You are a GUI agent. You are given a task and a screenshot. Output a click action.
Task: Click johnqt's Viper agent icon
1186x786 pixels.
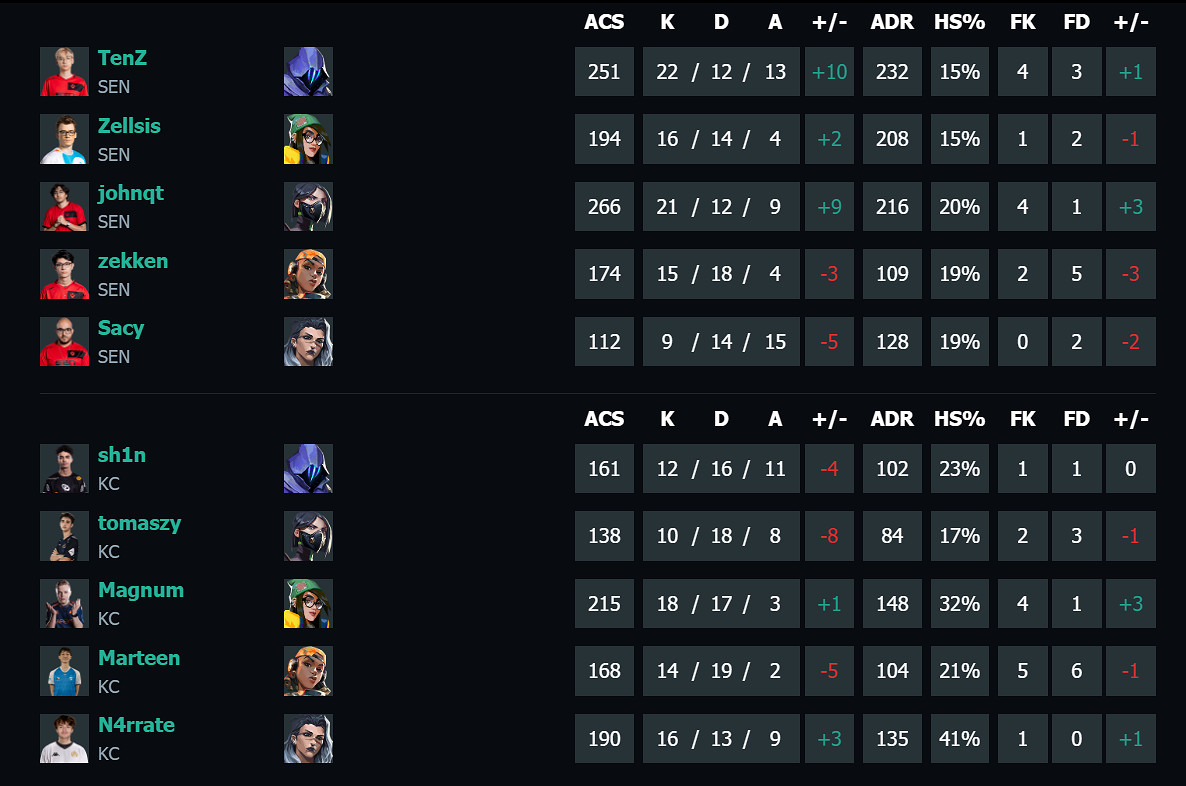click(308, 207)
